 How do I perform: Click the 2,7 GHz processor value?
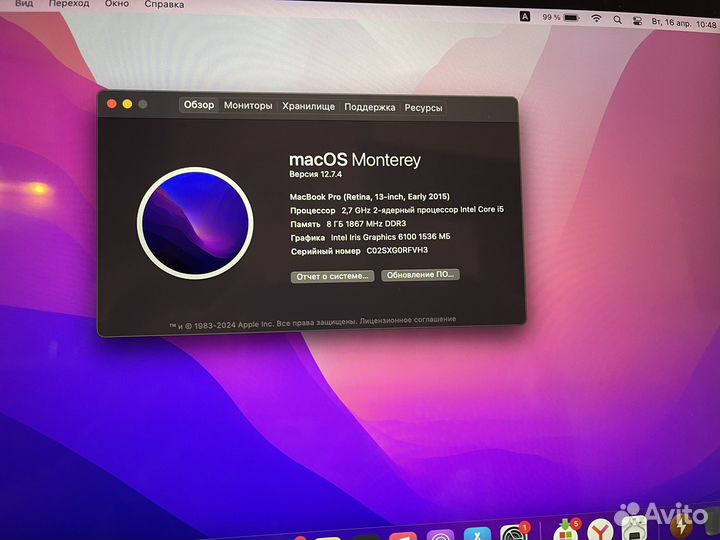tap(422, 209)
